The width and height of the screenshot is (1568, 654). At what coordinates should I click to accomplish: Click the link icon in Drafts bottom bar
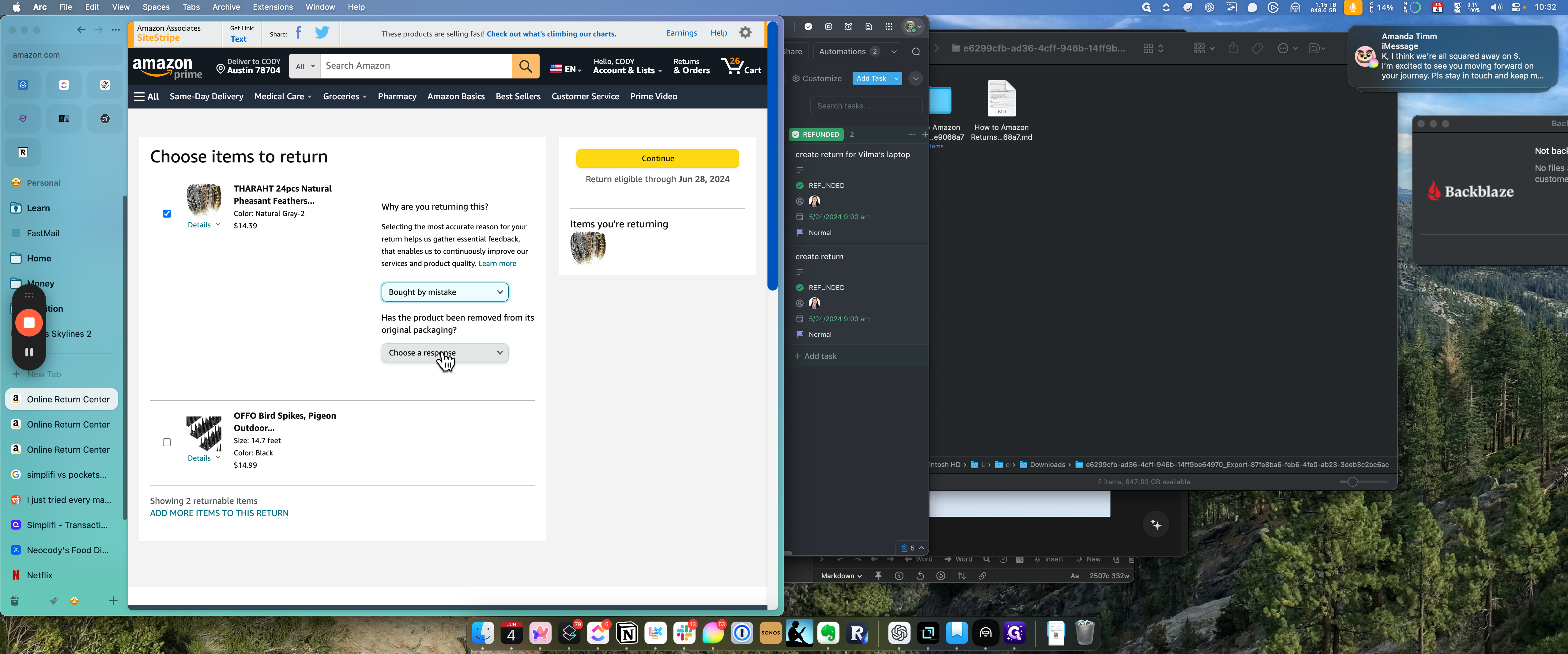pos(982,576)
